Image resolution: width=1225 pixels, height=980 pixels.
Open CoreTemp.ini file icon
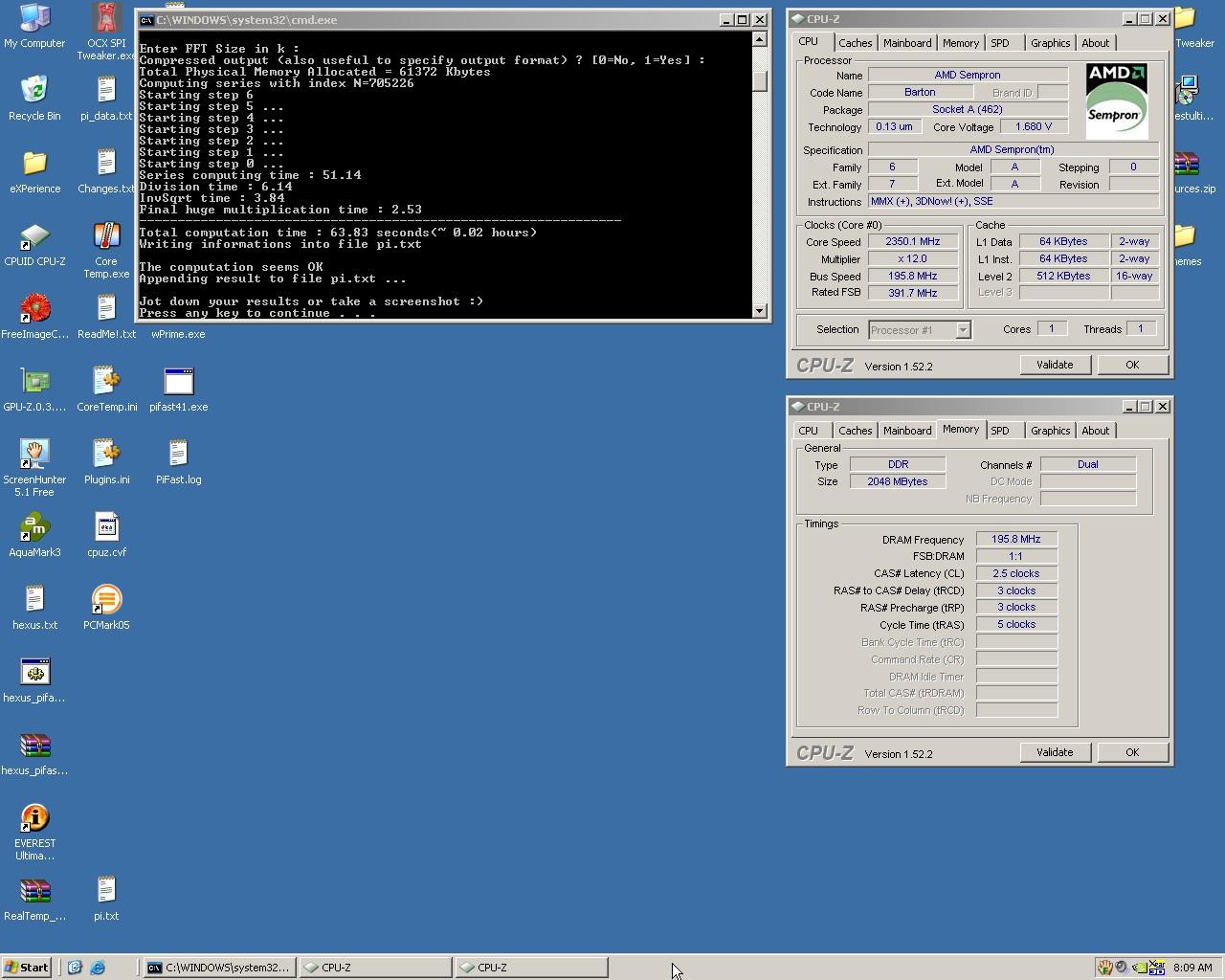click(x=106, y=389)
